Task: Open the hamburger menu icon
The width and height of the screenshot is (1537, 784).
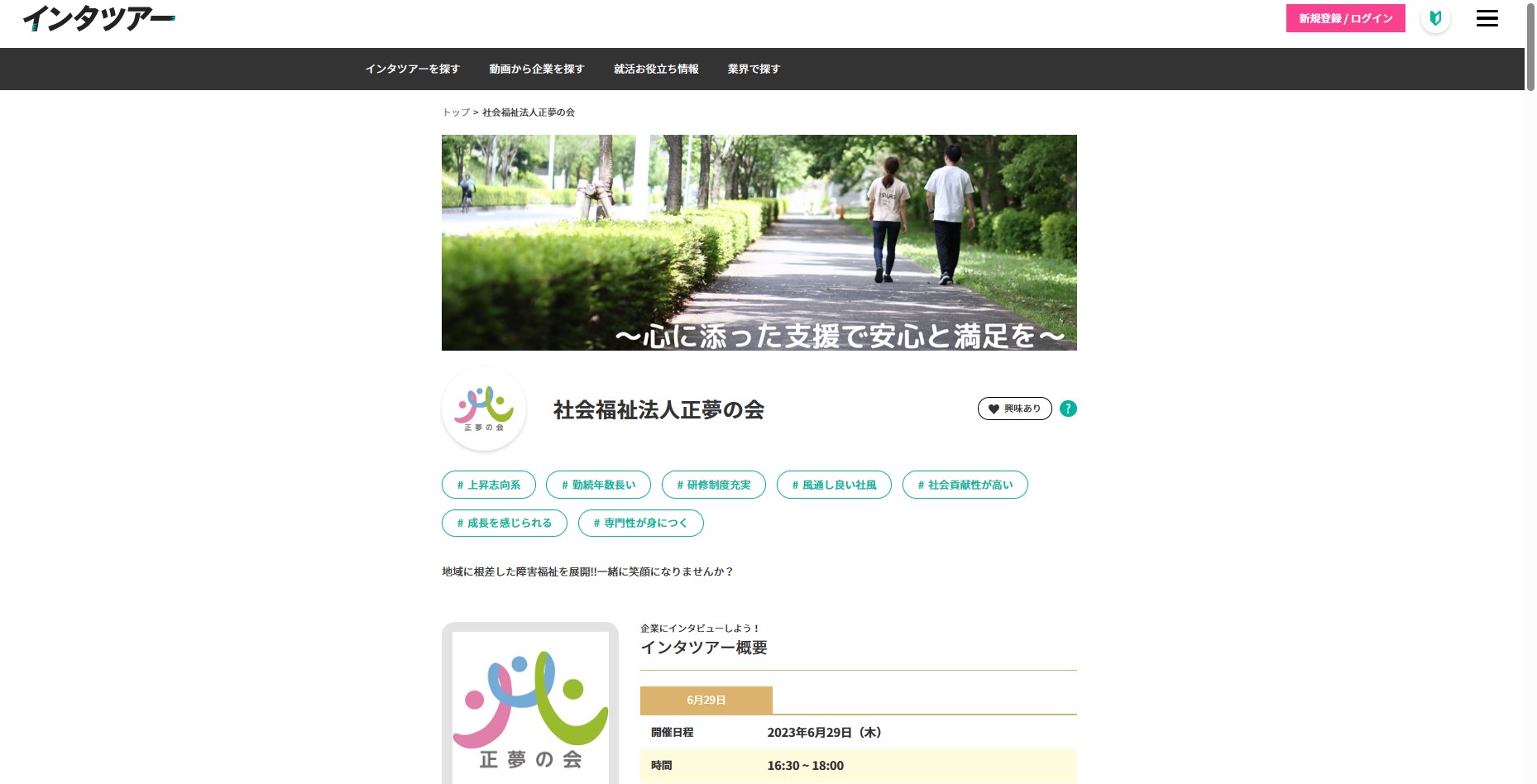Action: pyautogui.click(x=1487, y=18)
